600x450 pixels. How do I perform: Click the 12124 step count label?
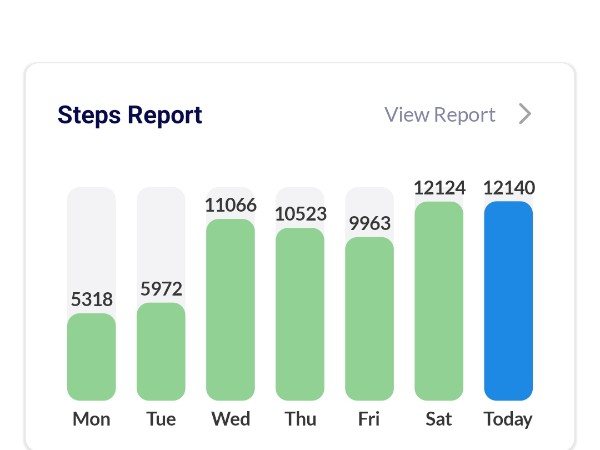[x=439, y=188]
